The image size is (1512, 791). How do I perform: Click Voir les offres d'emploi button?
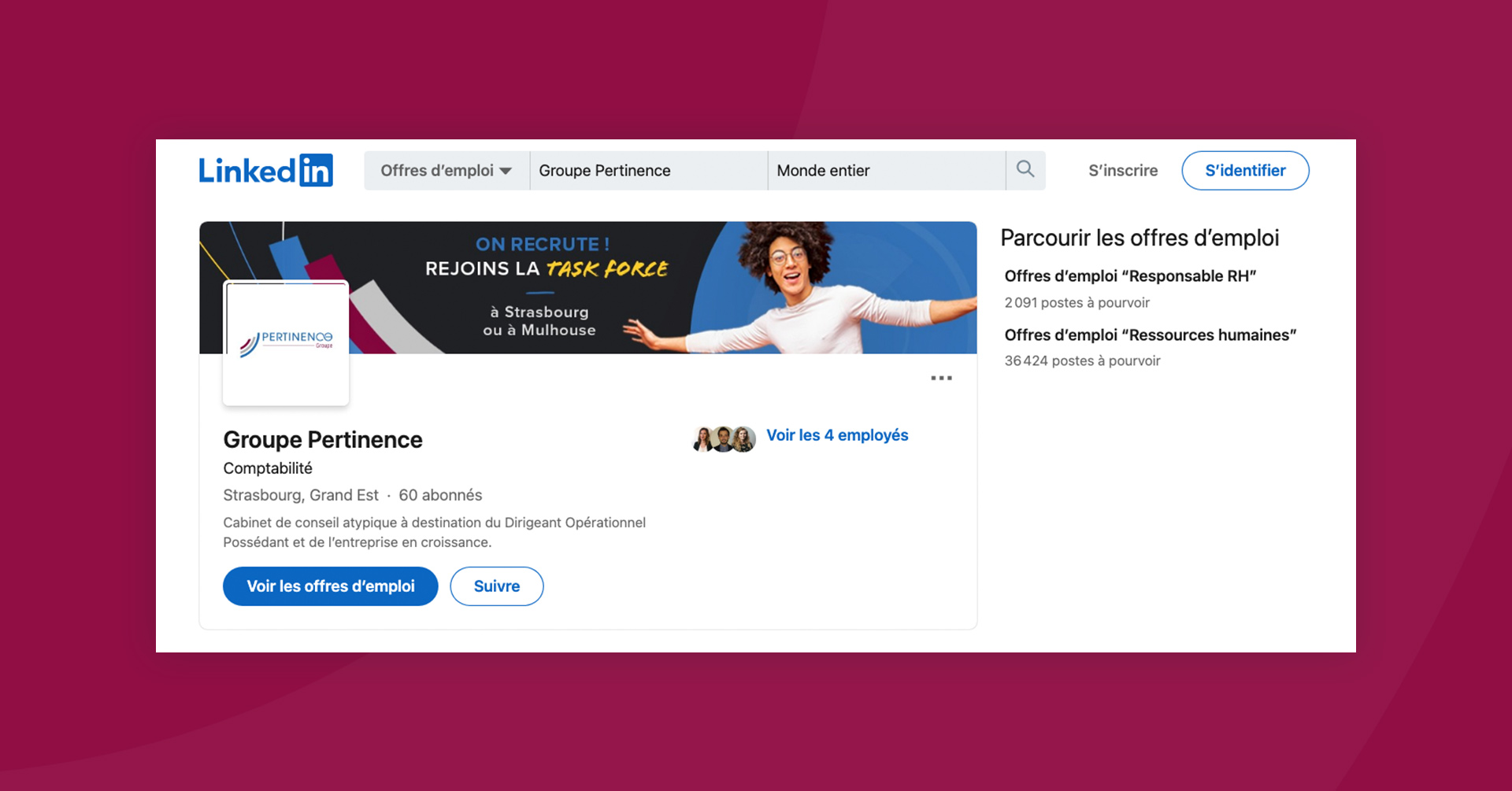(331, 586)
